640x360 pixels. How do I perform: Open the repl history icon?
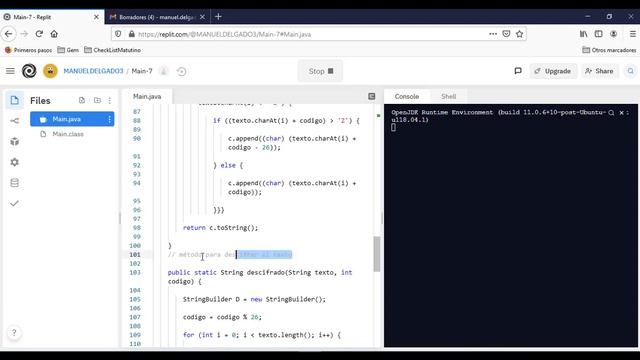pos(181,71)
